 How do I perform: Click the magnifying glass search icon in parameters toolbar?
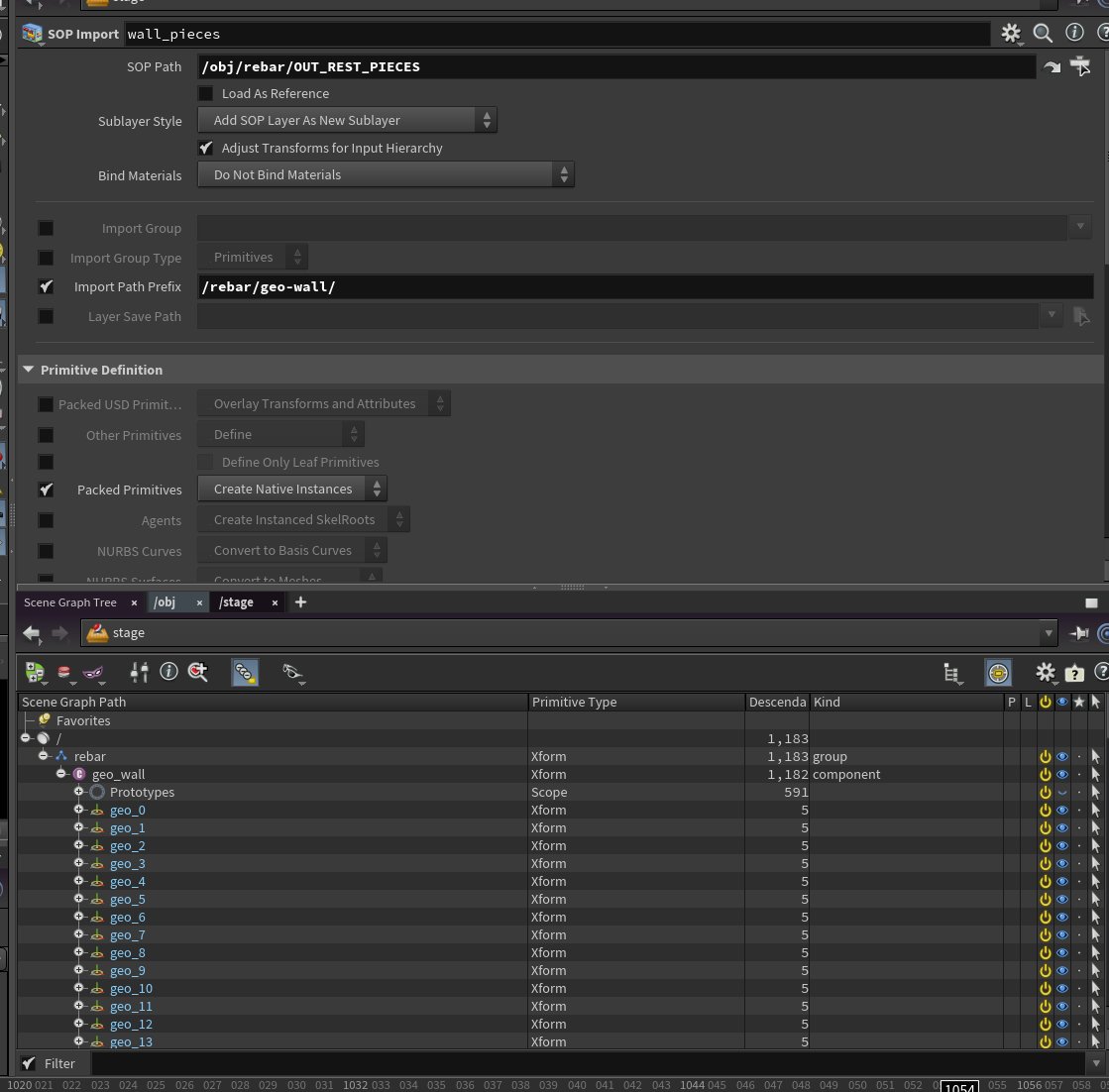click(1043, 33)
